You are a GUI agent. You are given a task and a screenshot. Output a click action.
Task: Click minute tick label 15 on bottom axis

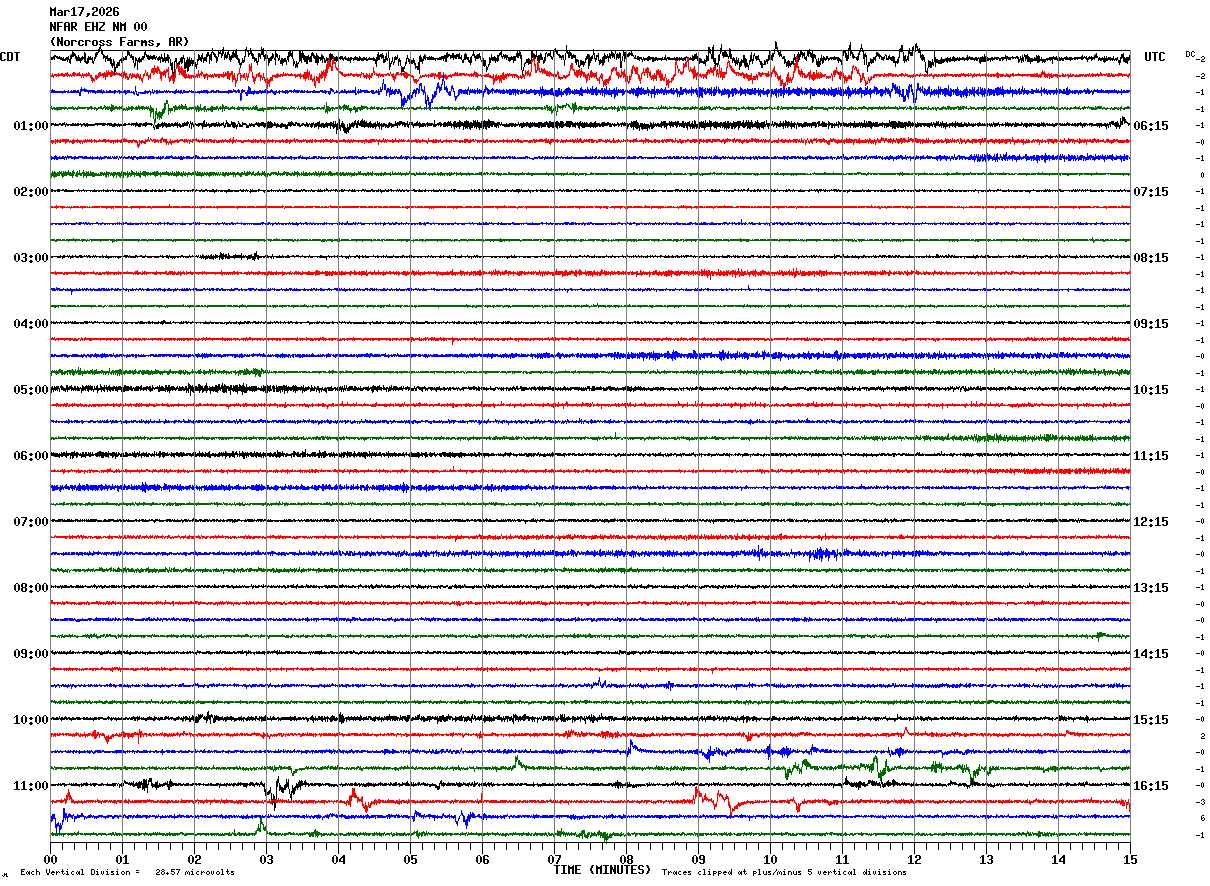1130,859
